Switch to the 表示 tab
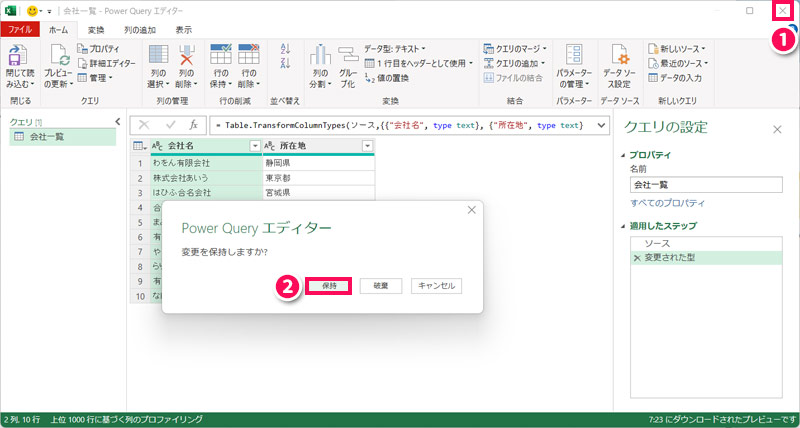Screen dimensions: 800x428 point(184,30)
